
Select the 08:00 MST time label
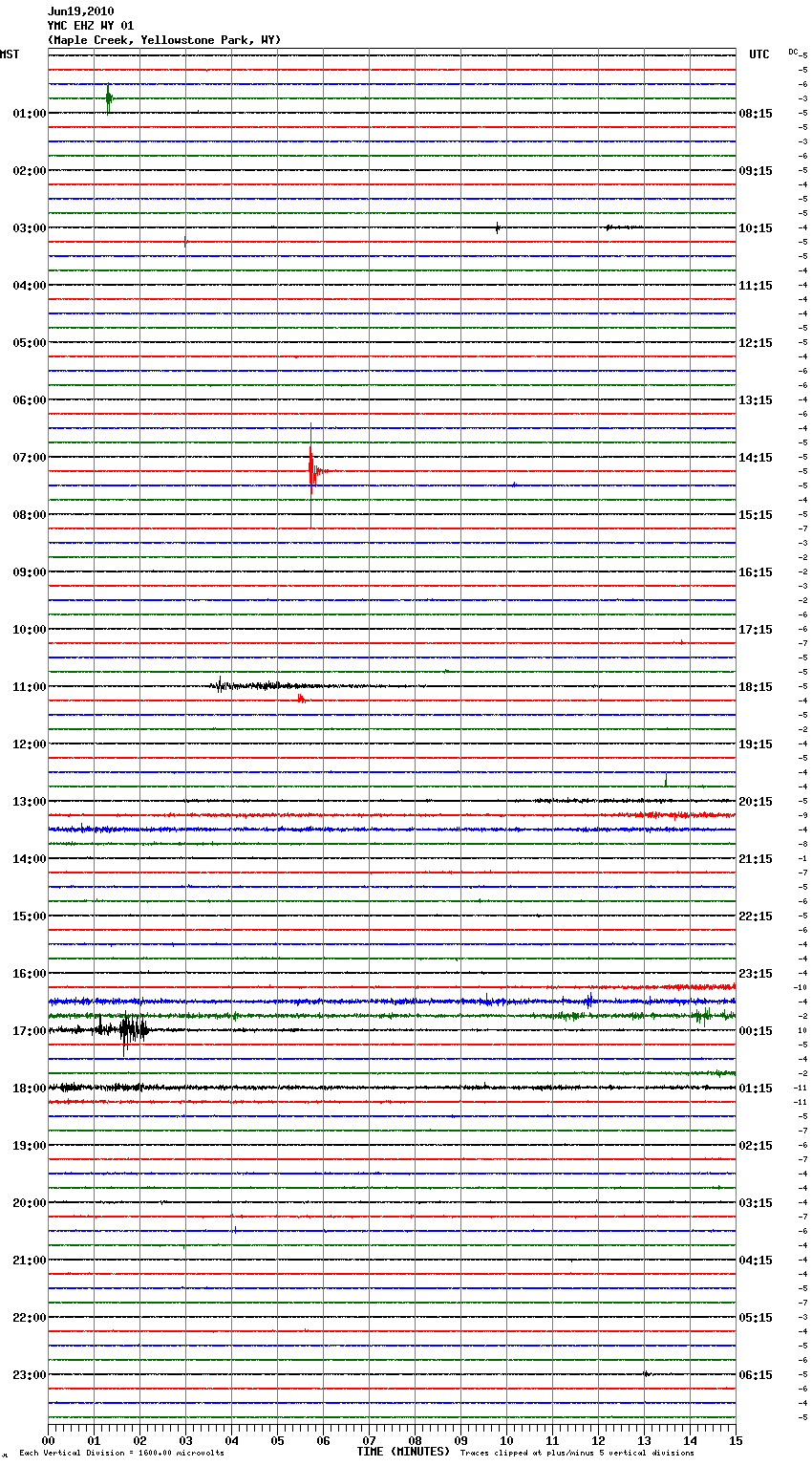[30, 515]
